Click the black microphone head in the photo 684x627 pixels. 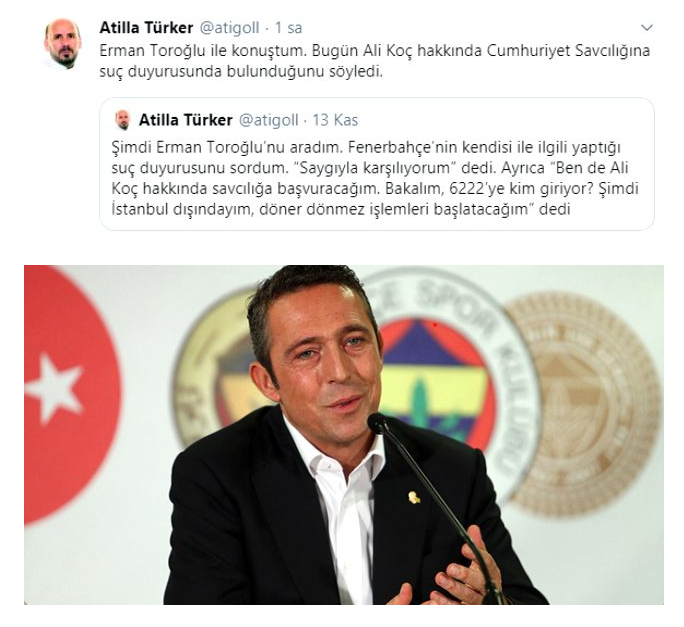click(378, 423)
